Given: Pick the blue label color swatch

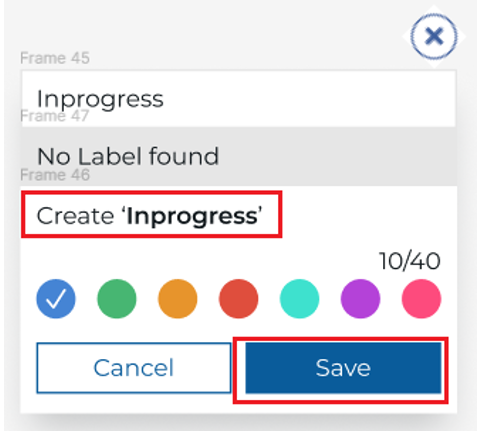Looking at the screenshot, I should pyautogui.click(x=56, y=298).
